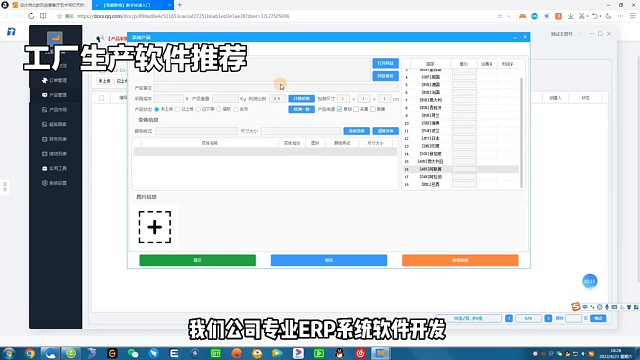Select the last product status radio
Viewport: 640px width, 360px height.
[x=236, y=109]
